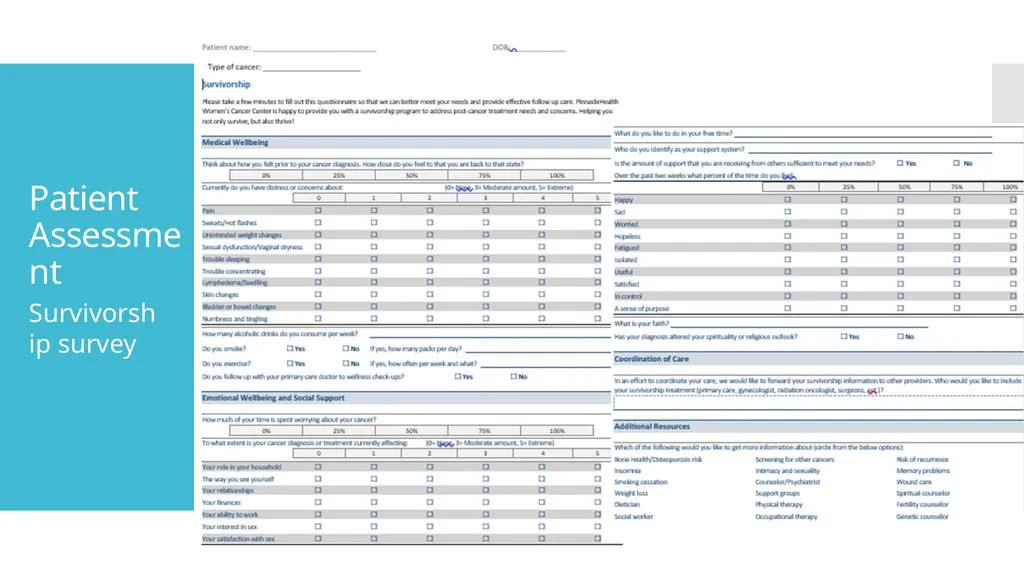Circle the "Risk of recurrence" option
The width and height of the screenshot is (1024, 575).
click(x=922, y=459)
